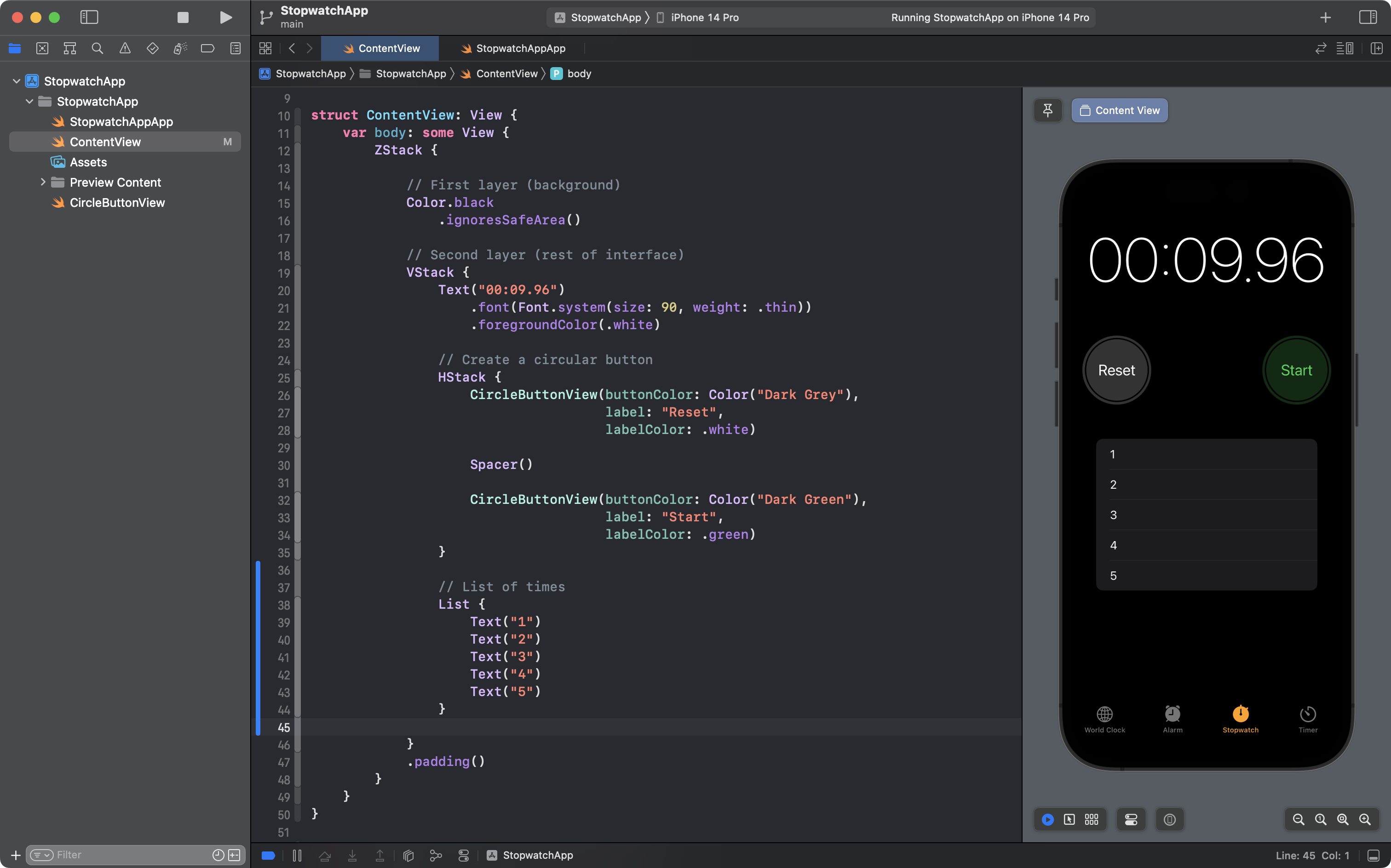The height and width of the screenshot is (868, 1391).
Task: Expand the Preview Content folder
Action: click(x=43, y=182)
